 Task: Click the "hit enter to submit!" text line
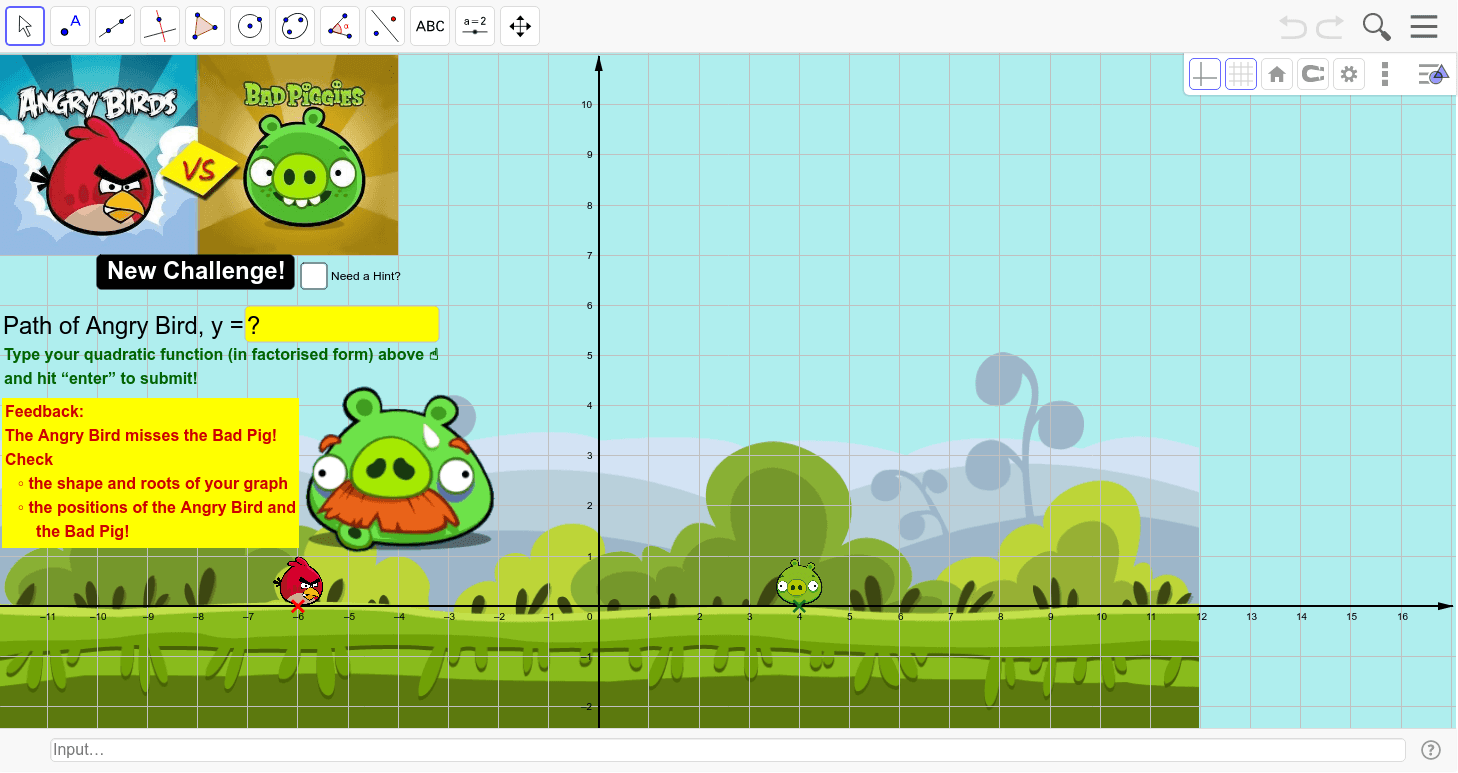[x=100, y=379]
